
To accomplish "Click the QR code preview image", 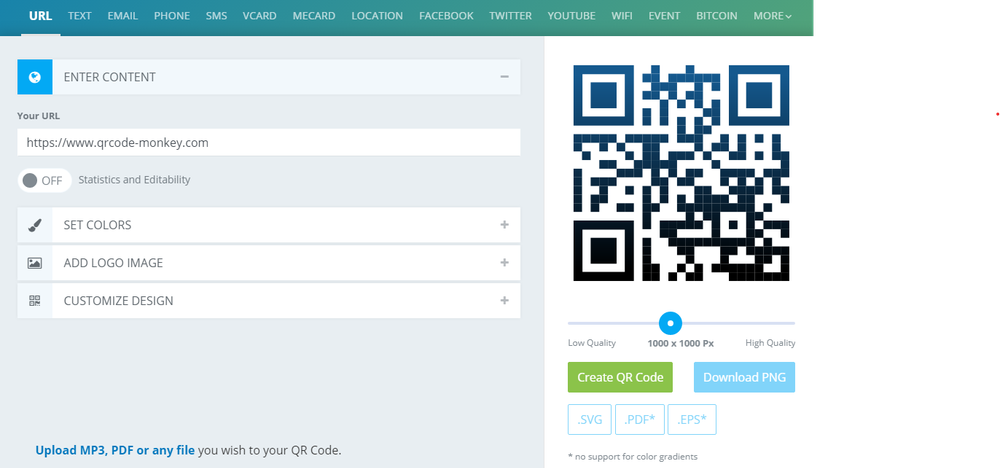I will (x=681, y=173).
